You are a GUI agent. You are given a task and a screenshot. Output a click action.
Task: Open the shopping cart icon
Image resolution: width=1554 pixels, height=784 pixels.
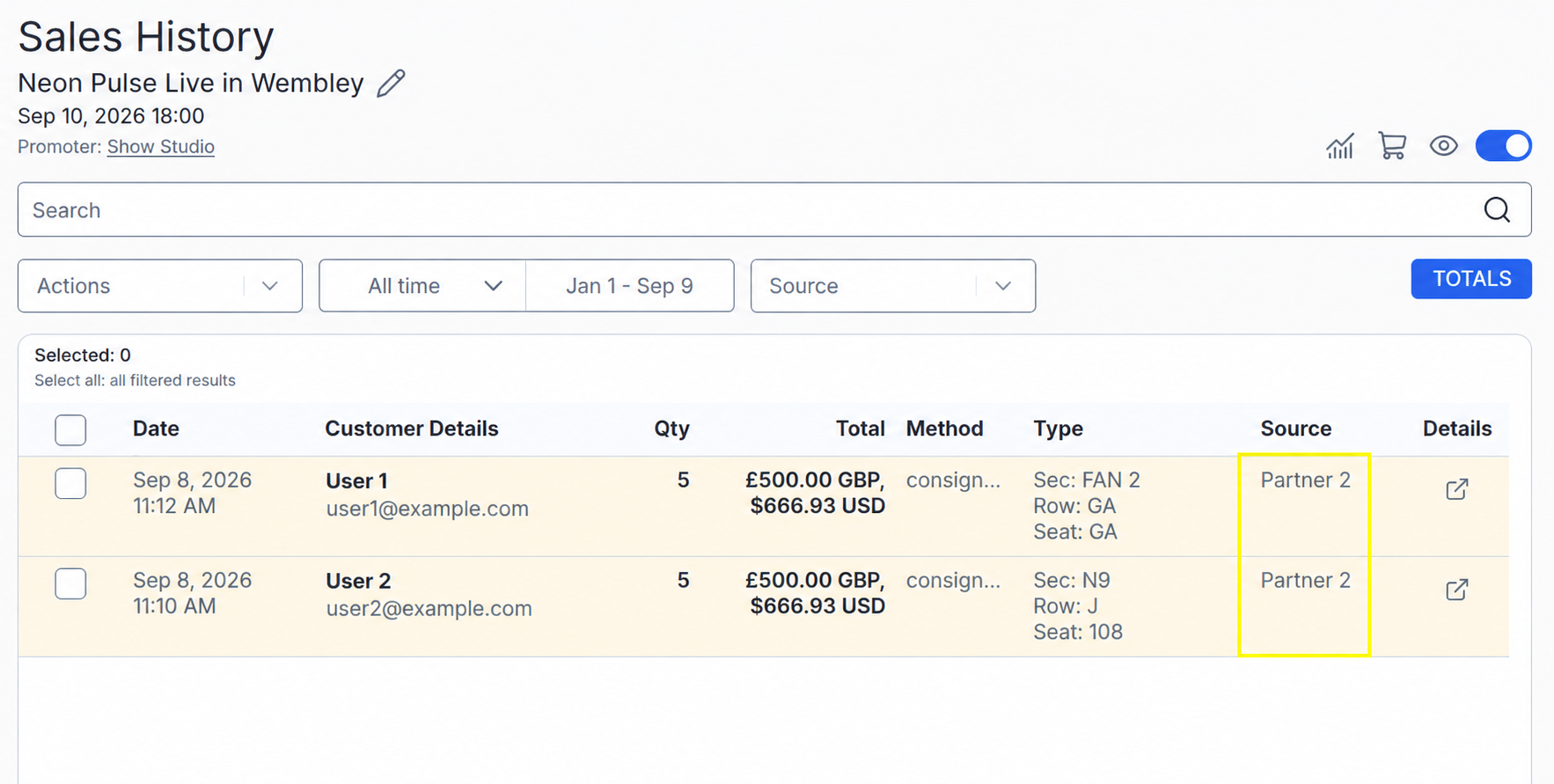(x=1392, y=146)
